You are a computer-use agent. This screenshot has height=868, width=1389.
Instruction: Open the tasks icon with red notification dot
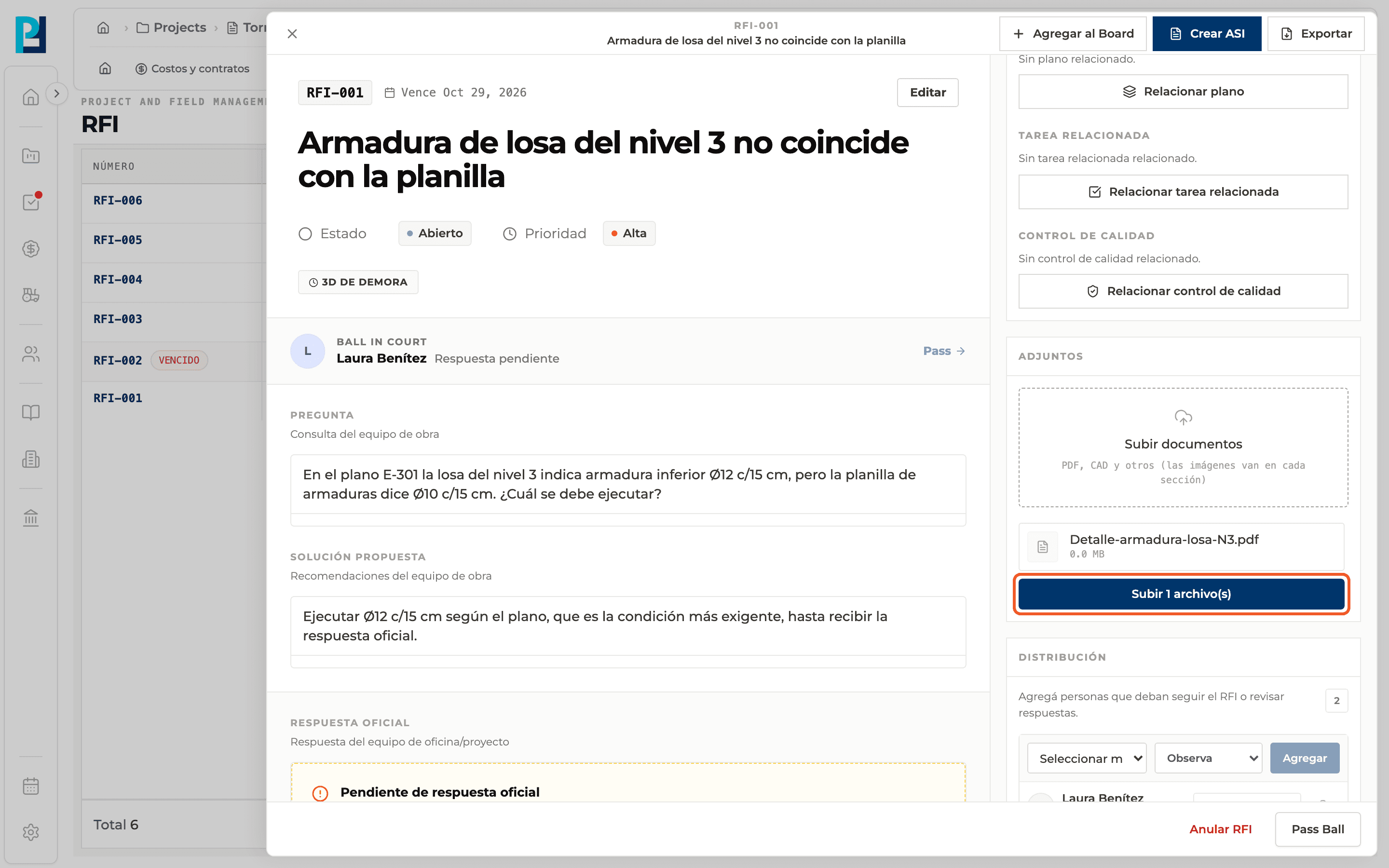tap(31, 202)
